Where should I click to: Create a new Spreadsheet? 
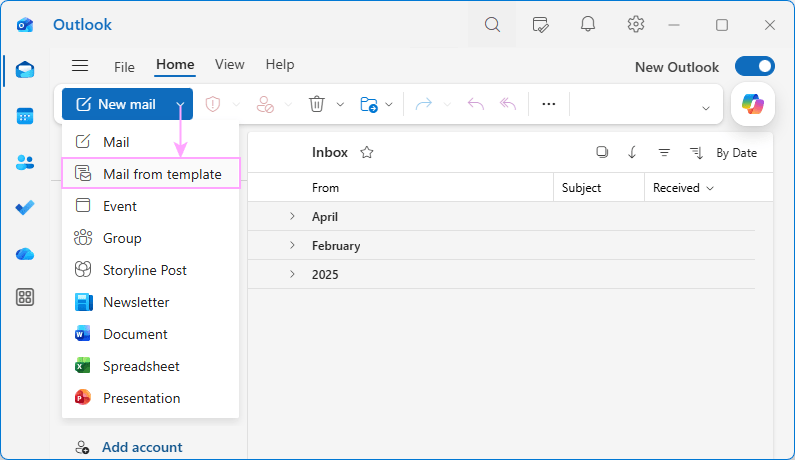(150, 366)
